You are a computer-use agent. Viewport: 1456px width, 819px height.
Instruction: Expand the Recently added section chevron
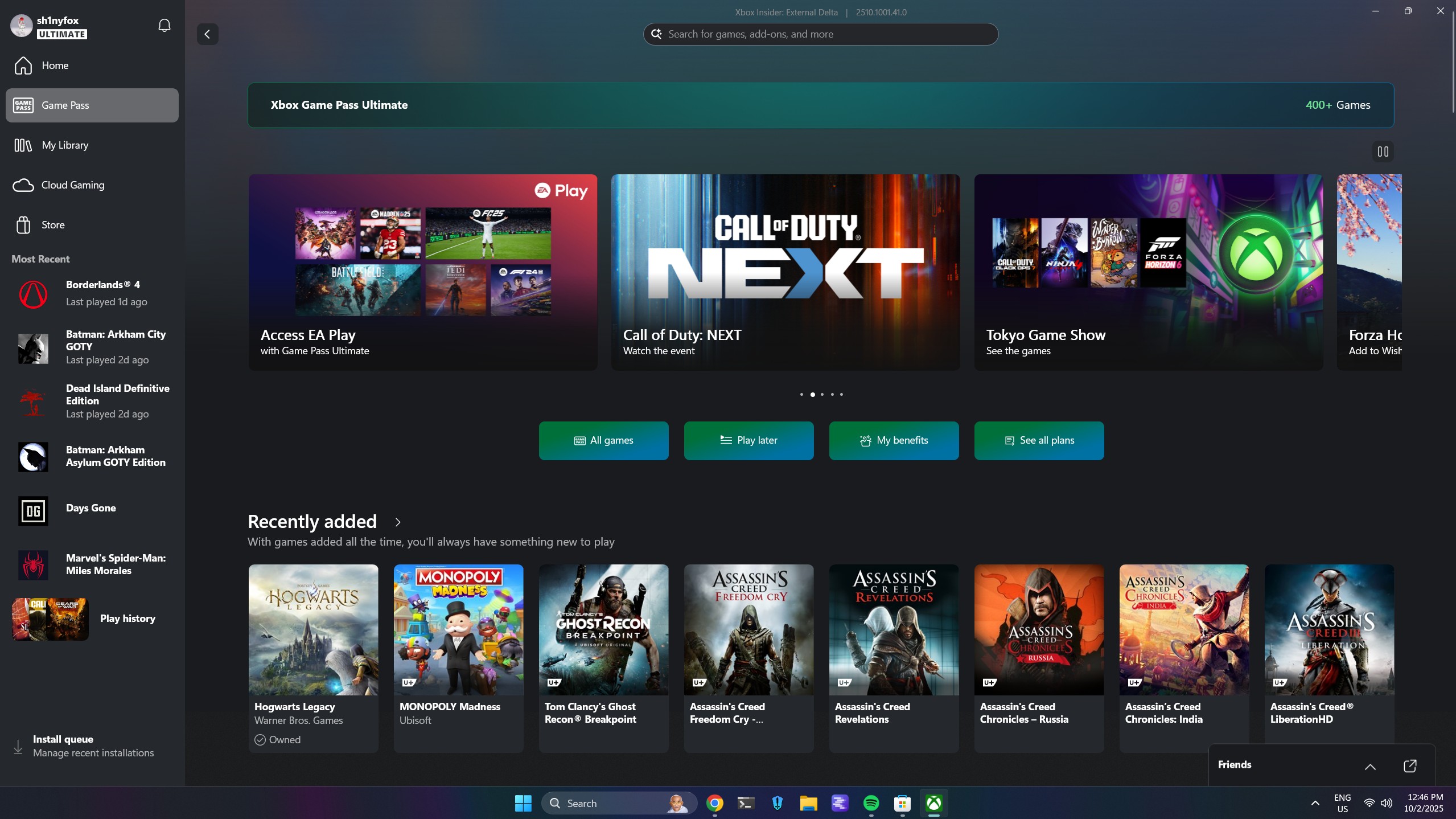(398, 522)
